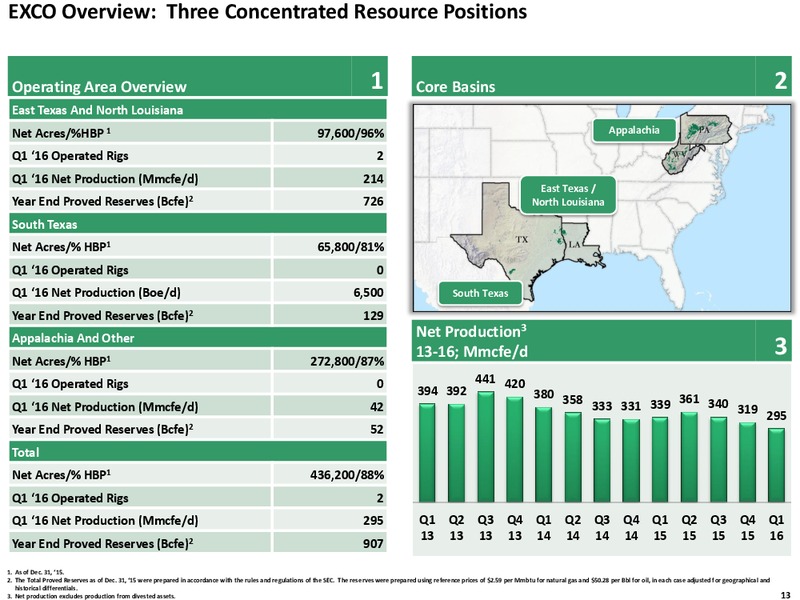
Task: Select the value "97,600/96%"
Action: point(351,134)
